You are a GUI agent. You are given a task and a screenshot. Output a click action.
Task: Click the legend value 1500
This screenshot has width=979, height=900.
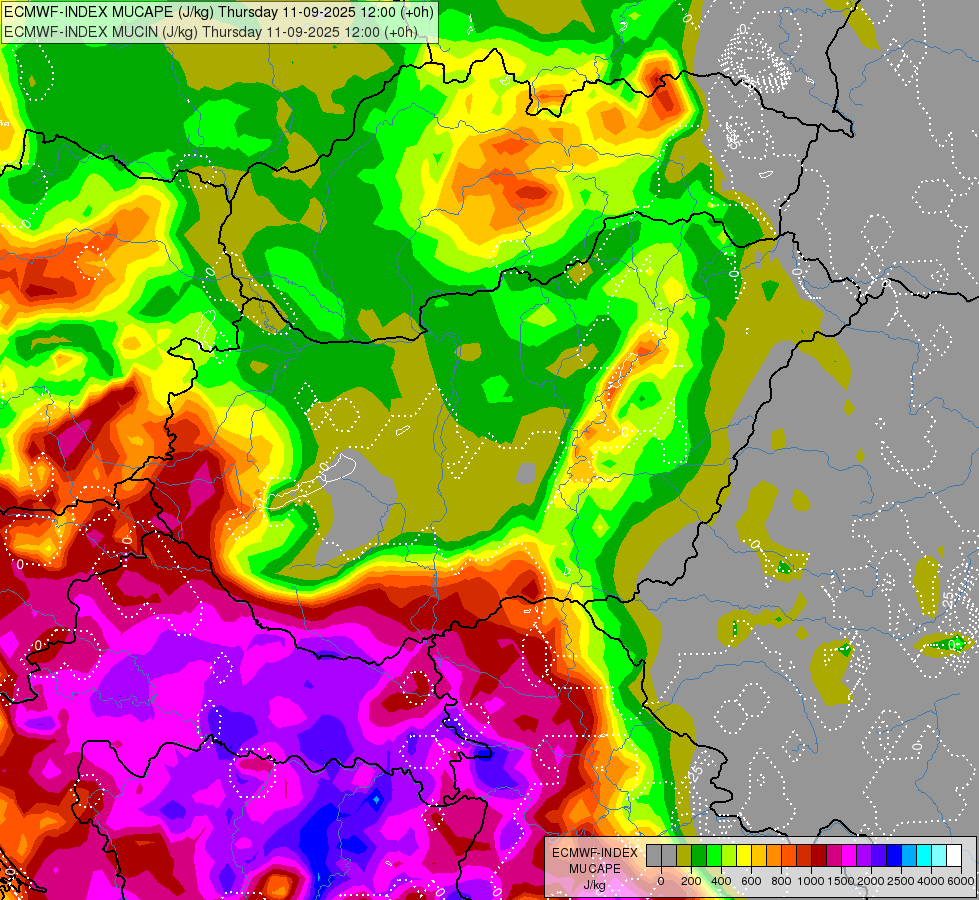point(841,881)
